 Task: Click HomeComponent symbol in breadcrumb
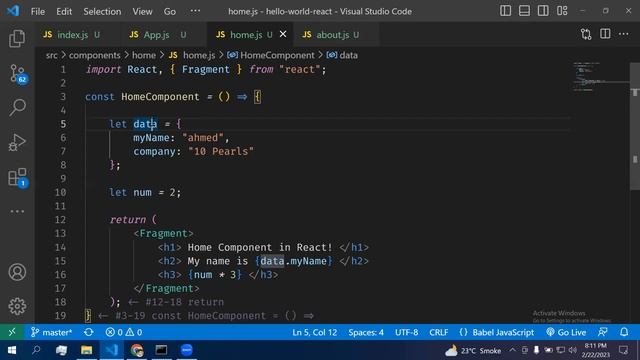[277, 55]
